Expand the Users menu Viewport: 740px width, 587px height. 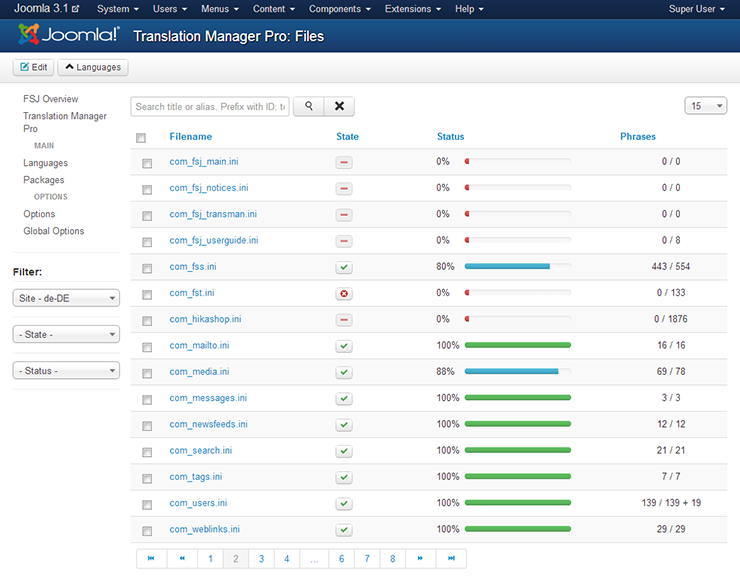point(170,9)
